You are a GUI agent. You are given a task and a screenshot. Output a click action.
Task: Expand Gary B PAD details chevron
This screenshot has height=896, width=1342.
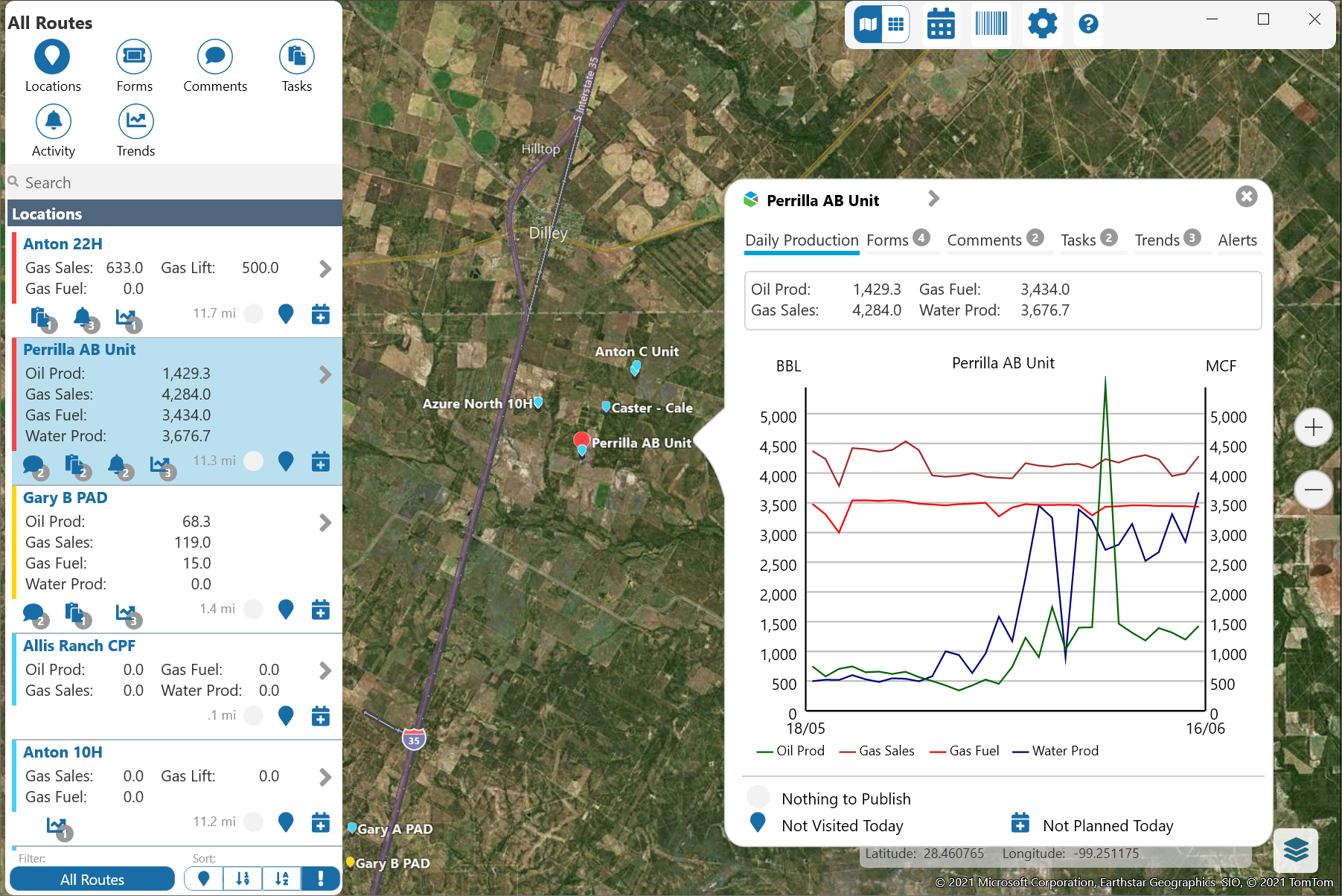coord(325,523)
